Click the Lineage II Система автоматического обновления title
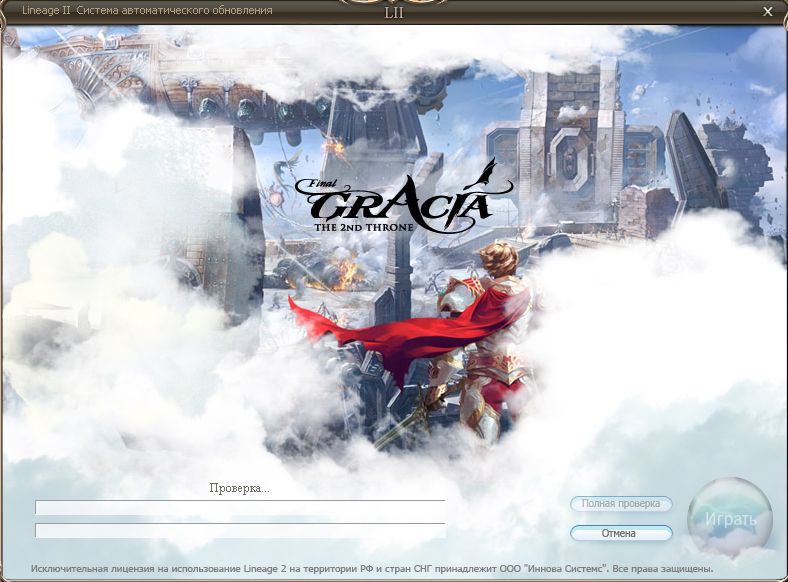The width and height of the screenshot is (788, 582). click(x=147, y=11)
